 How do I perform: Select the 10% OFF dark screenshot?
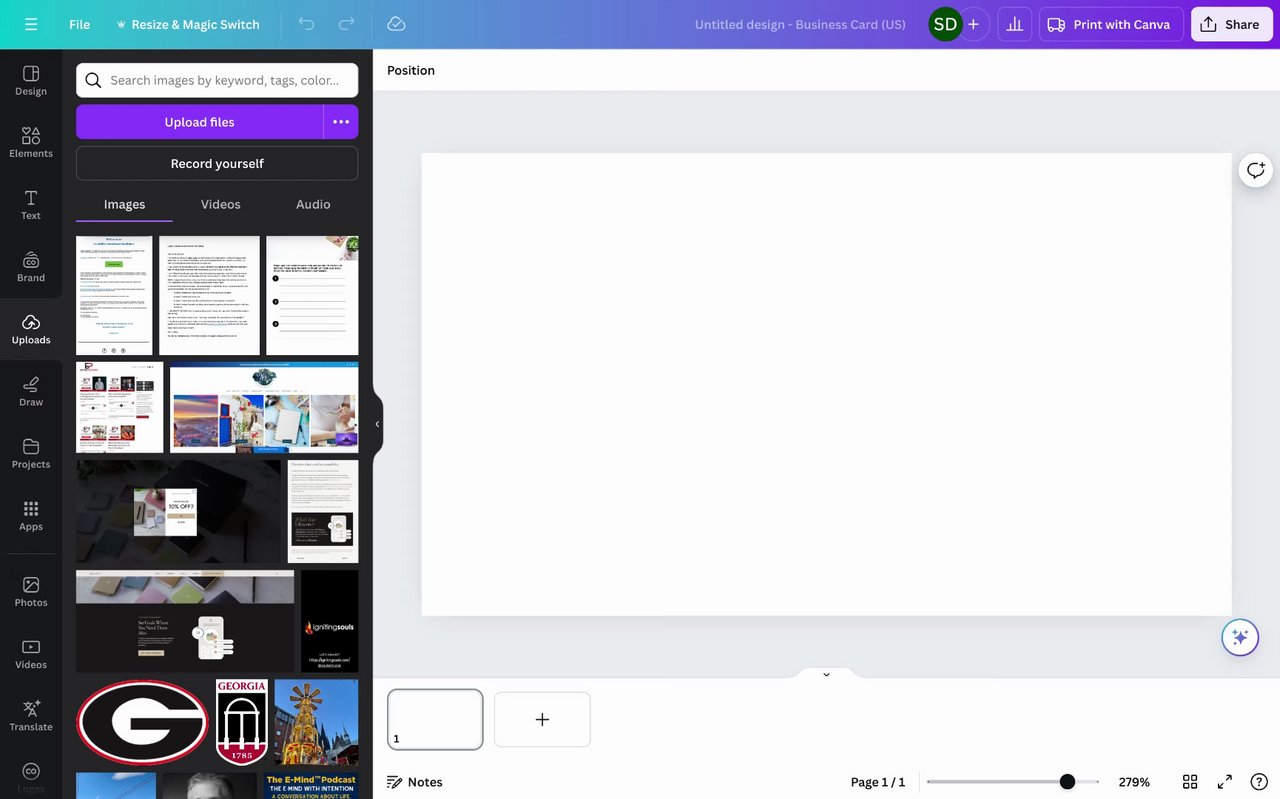pyautogui.click(x=179, y=511)
